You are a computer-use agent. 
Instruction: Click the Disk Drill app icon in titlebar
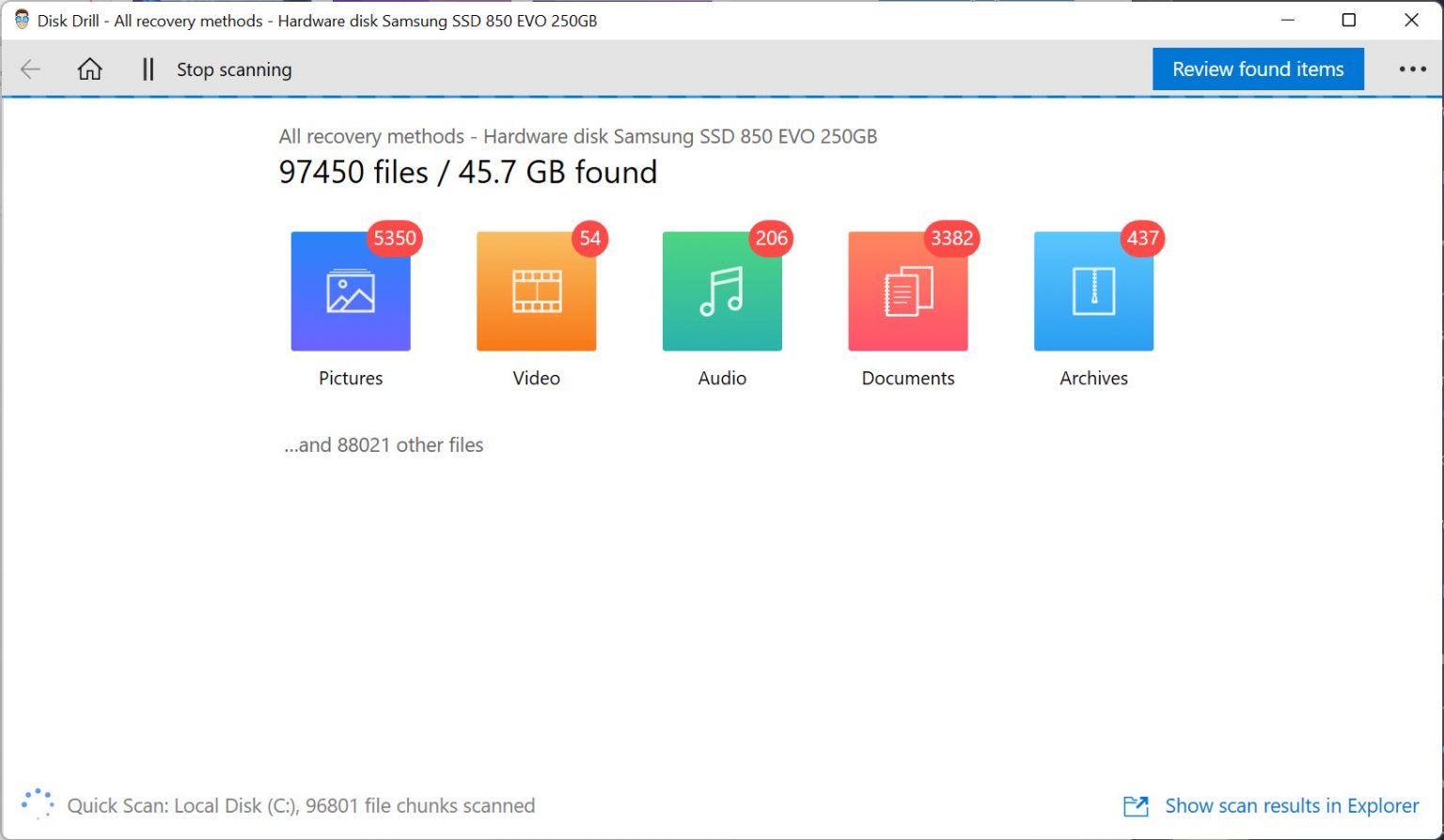pos(21,19)
